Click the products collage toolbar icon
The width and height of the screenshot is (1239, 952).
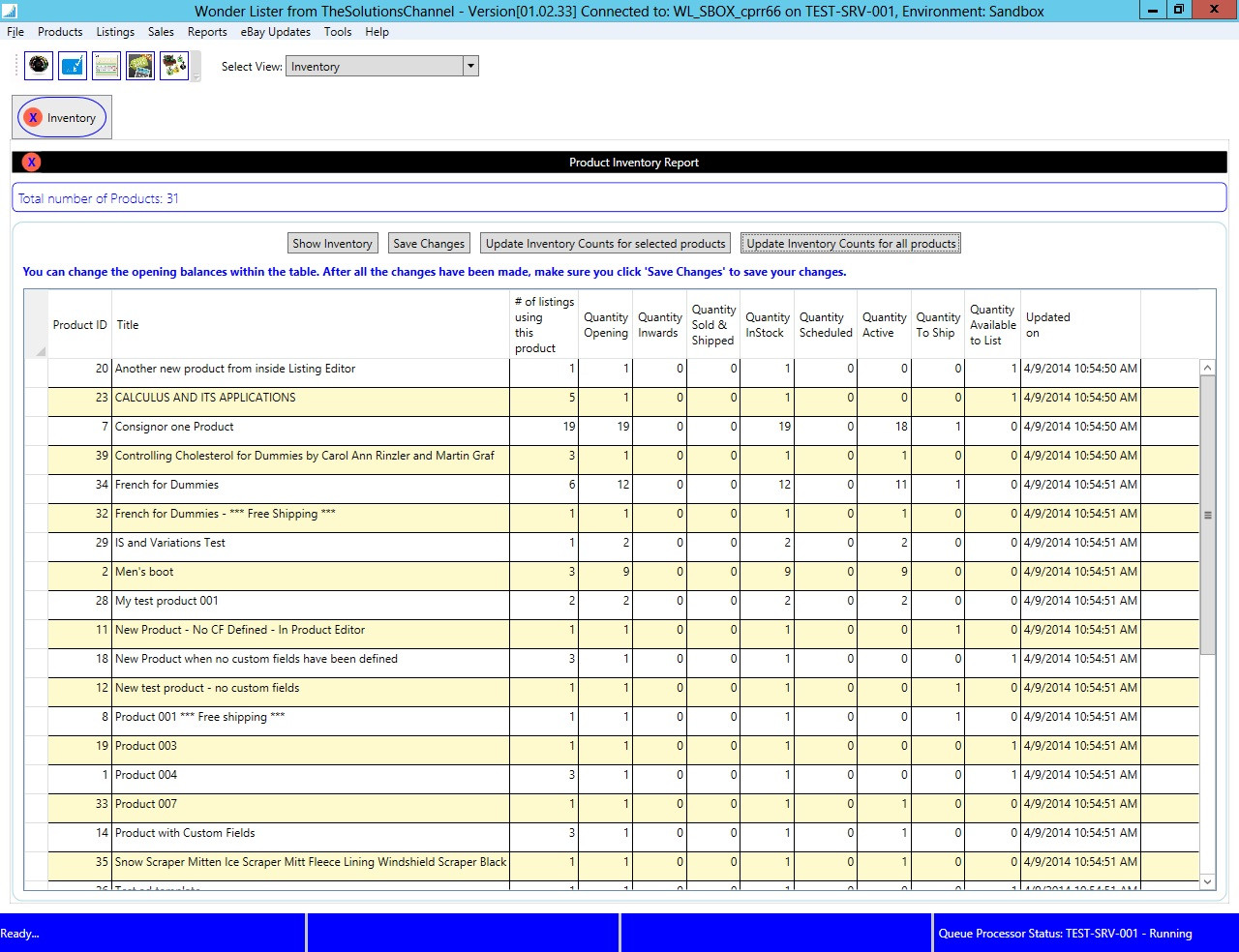click(x=174, y=66)
